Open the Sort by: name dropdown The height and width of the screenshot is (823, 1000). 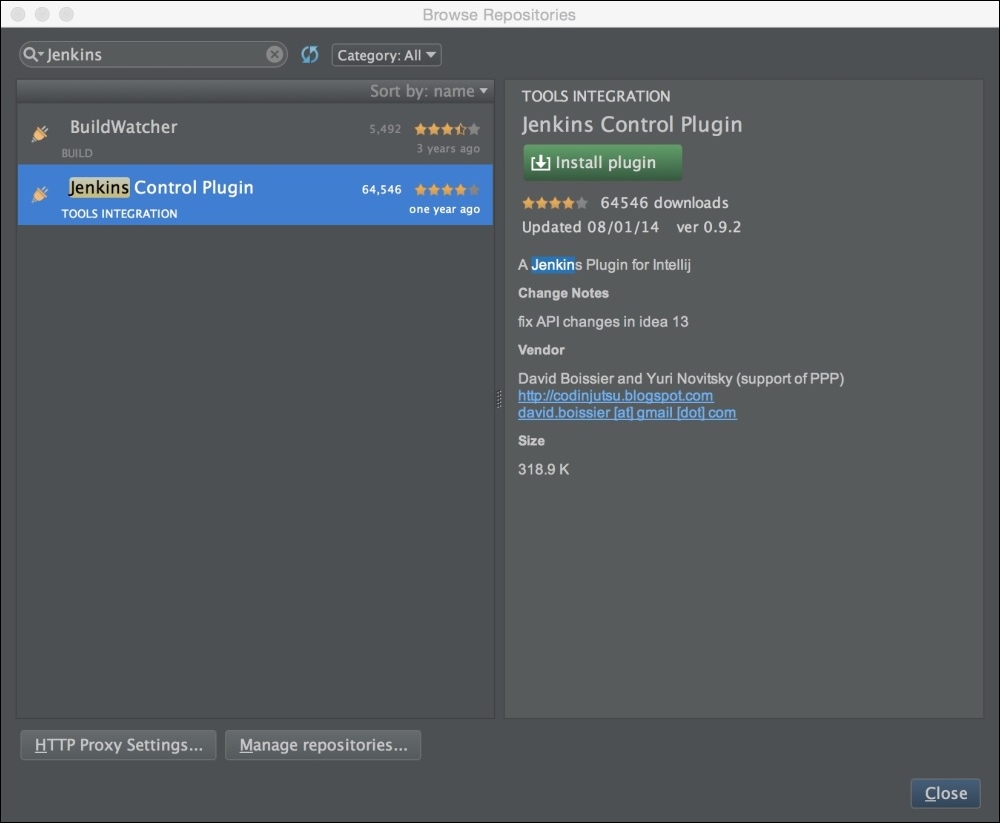tap(429, 91)
